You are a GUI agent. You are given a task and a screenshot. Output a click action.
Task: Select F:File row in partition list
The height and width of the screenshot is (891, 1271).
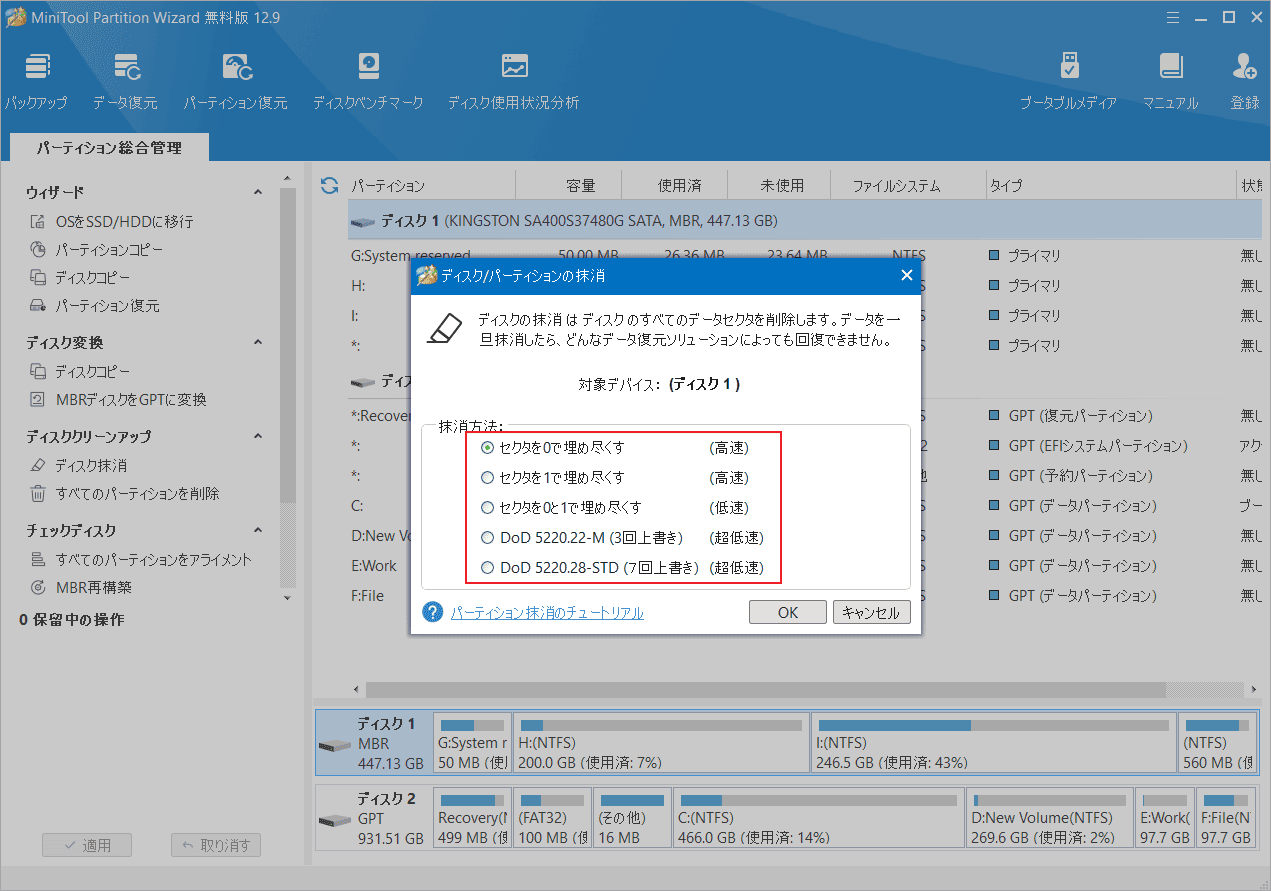[803, 596]
